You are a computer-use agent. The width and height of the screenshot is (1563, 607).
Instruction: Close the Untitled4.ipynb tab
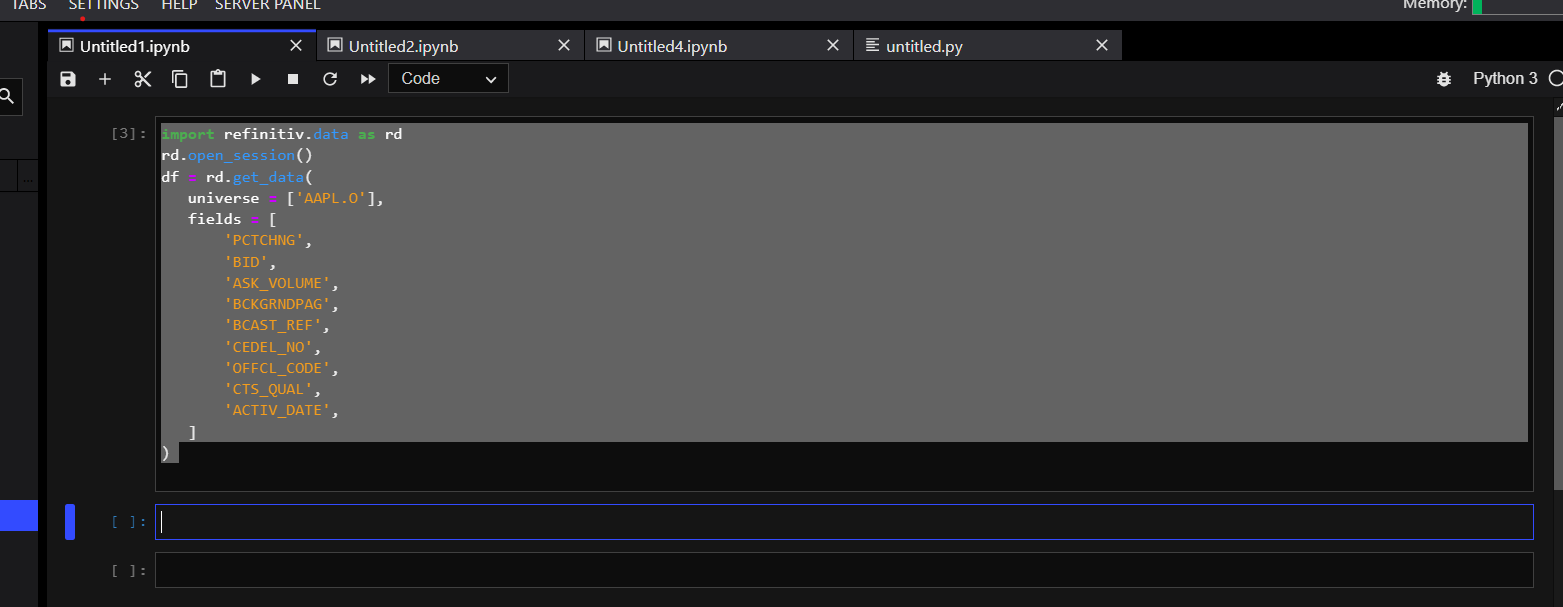point(833,46)
